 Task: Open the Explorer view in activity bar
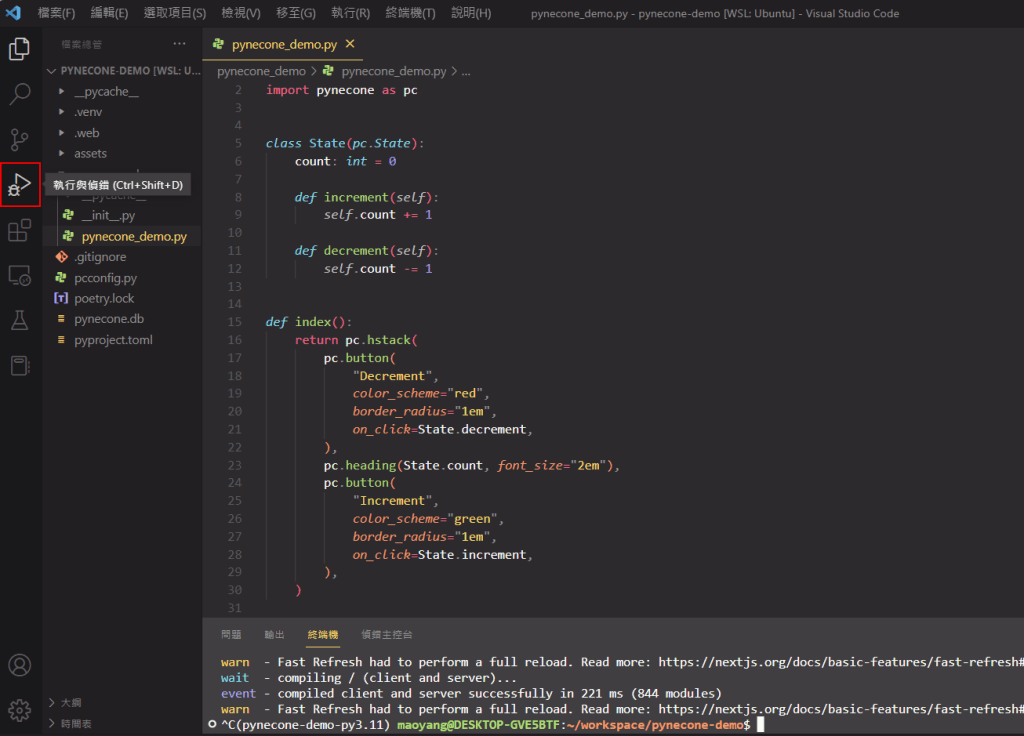click(19, 48)
